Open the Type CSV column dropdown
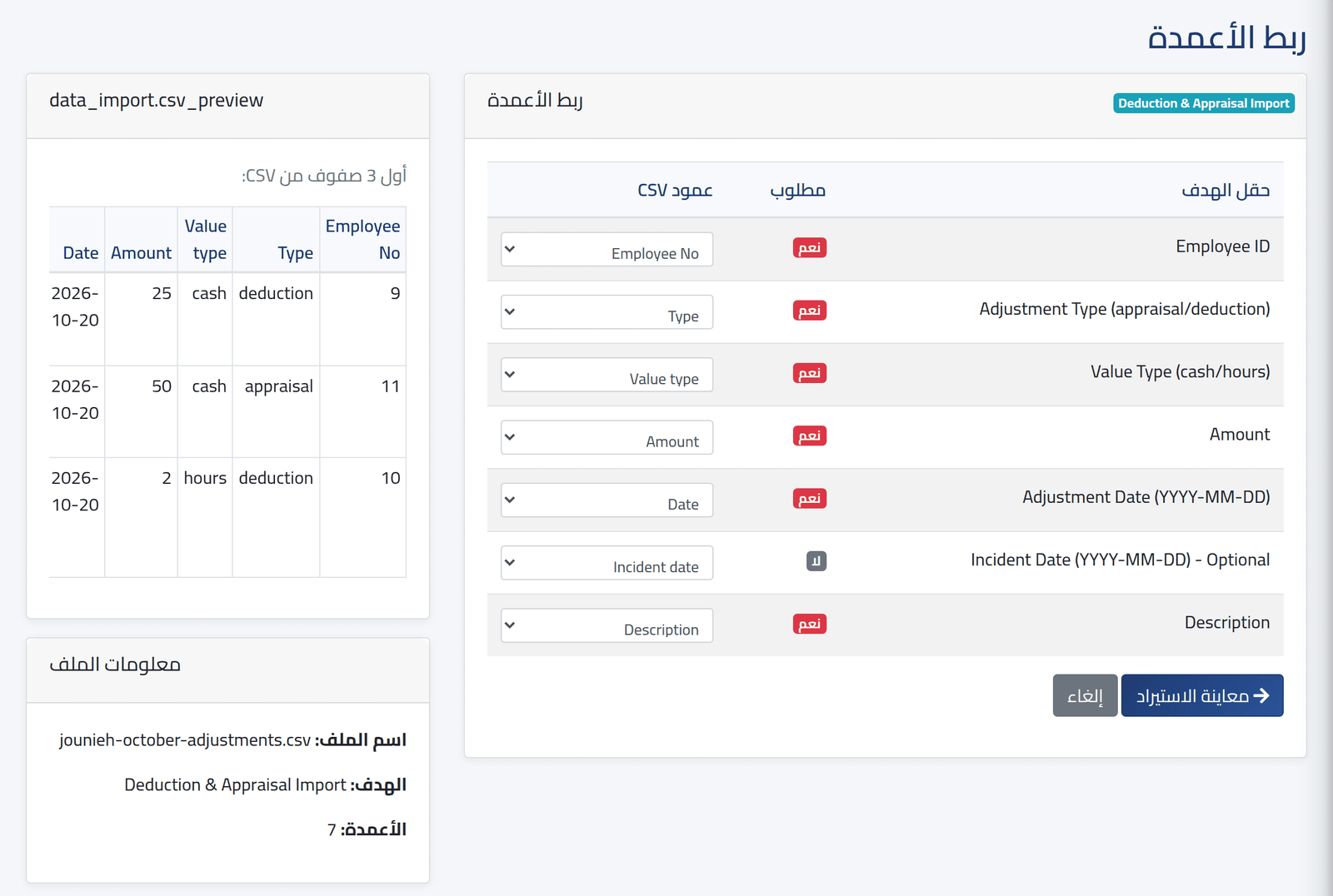Image resolution: width=1333 pixels, height=896 pixels. [x=607, y=312]
